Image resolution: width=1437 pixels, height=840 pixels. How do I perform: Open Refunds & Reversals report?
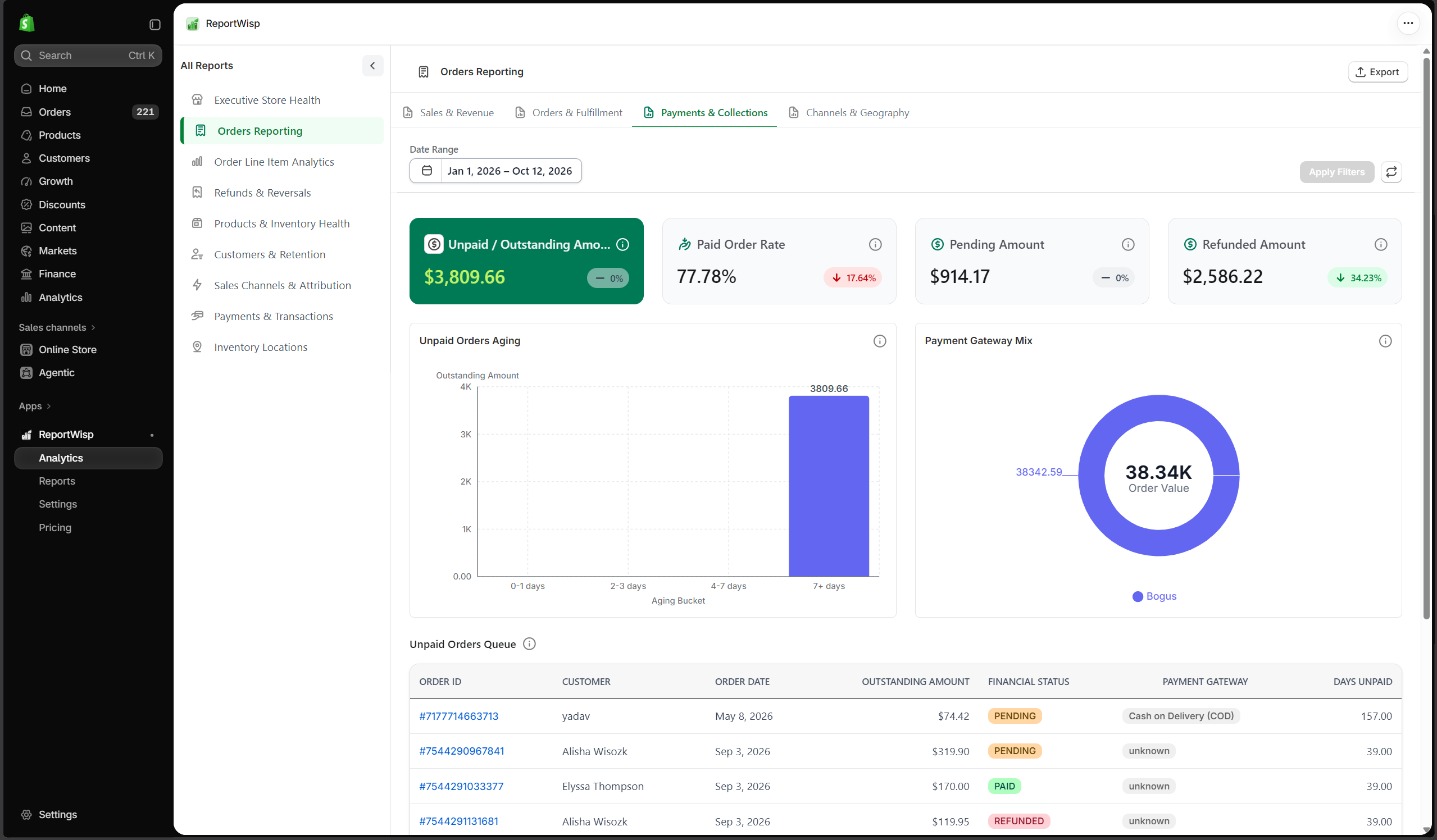282,193
